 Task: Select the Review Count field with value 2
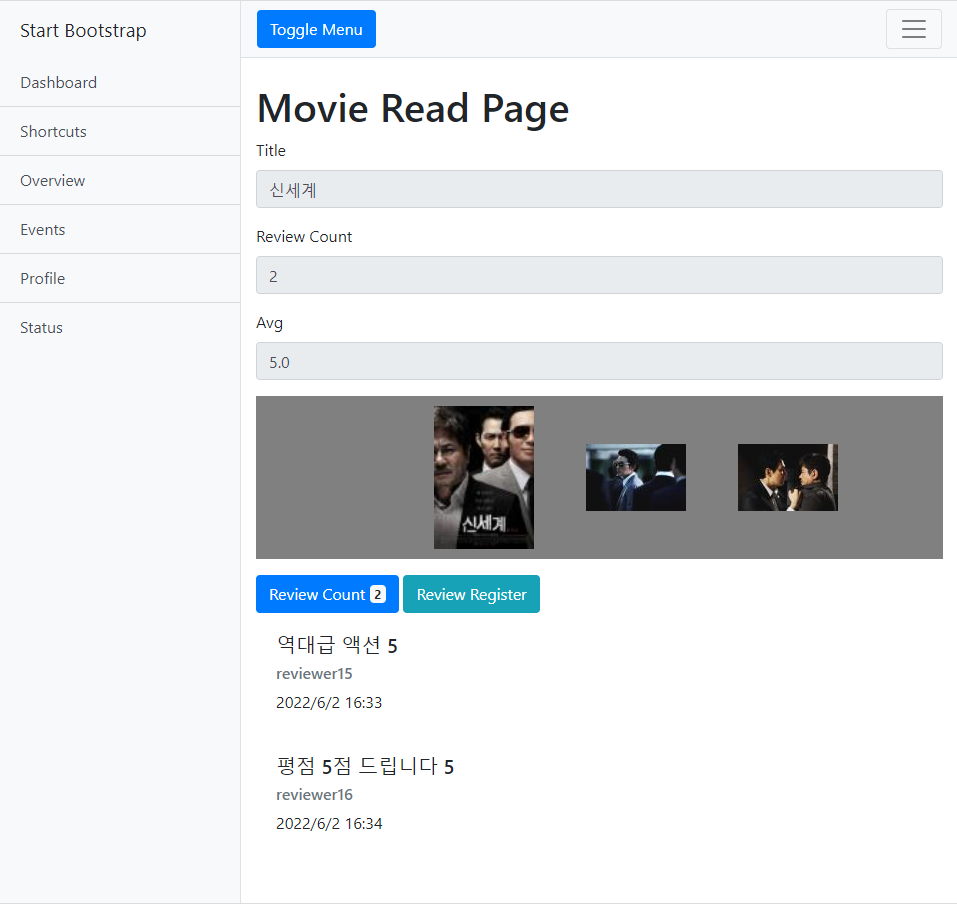tap(599, 275)
